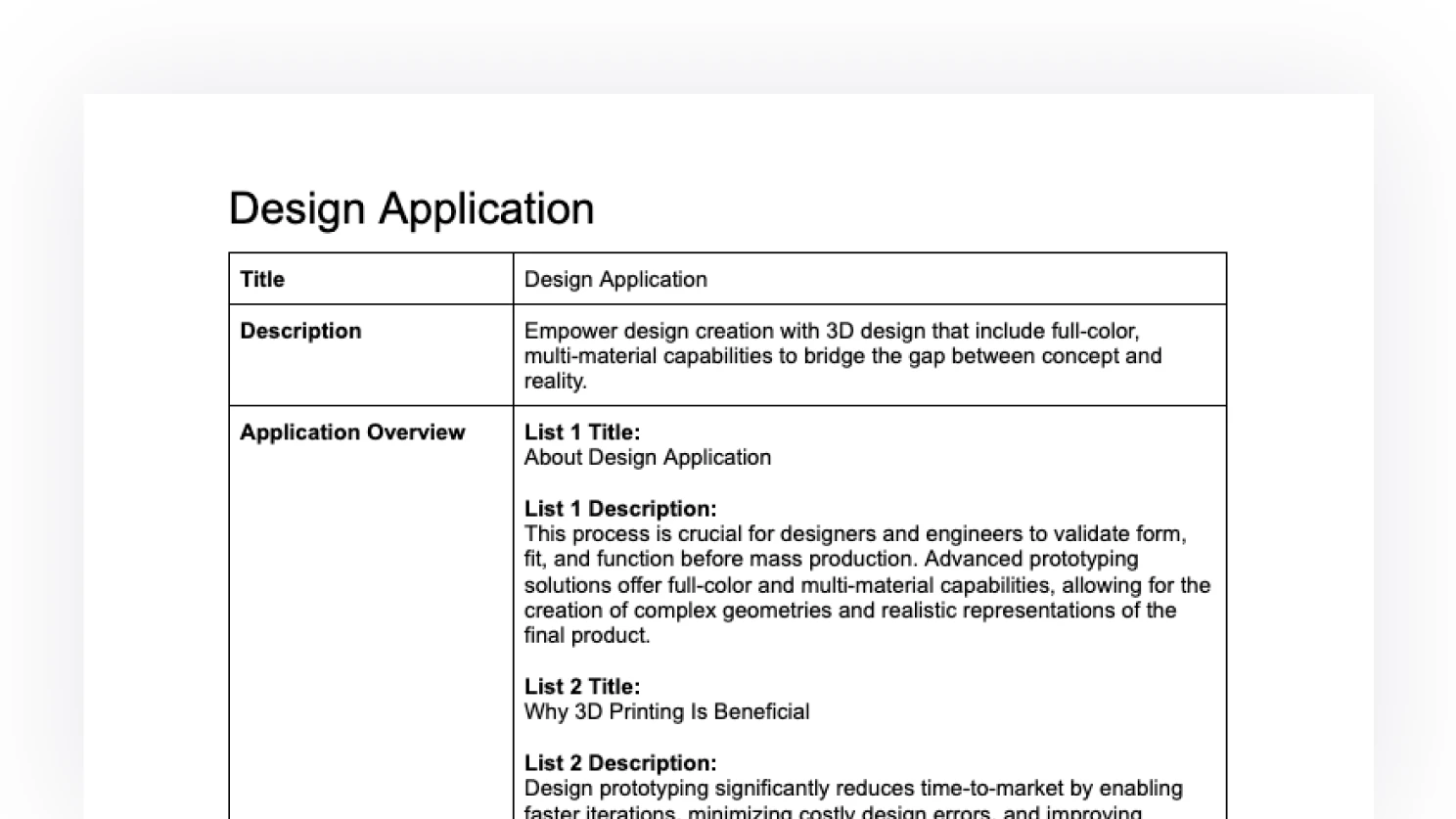Click the 'List 2 Description:' bold label

tap(620, 763)
